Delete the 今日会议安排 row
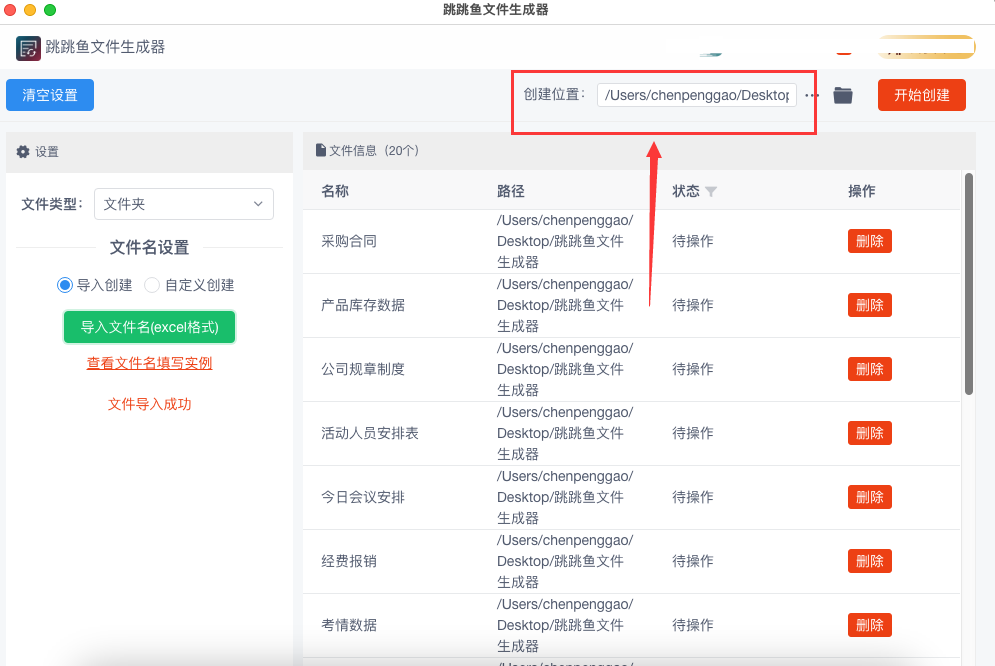This screenshot has height=666, width=995. click(x=869, y=497)
